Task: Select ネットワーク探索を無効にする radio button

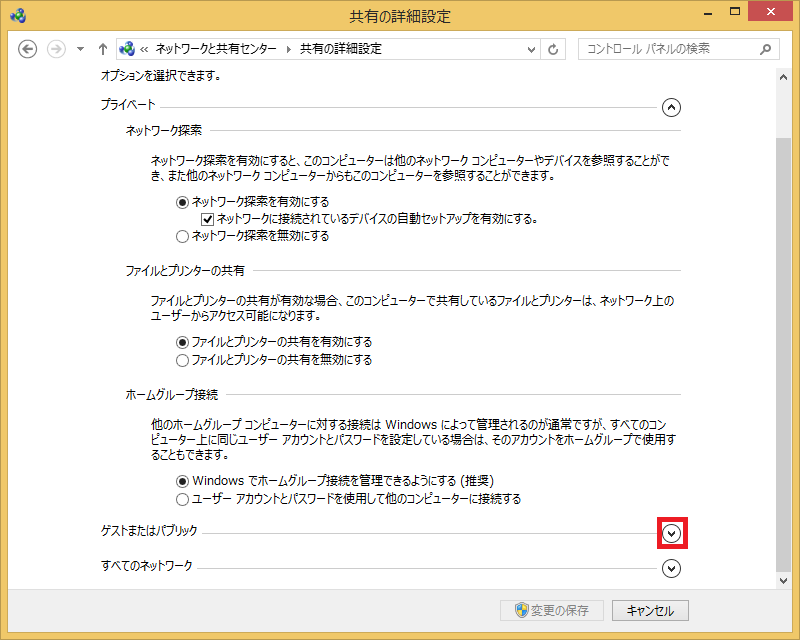Action: pos(182,237)
